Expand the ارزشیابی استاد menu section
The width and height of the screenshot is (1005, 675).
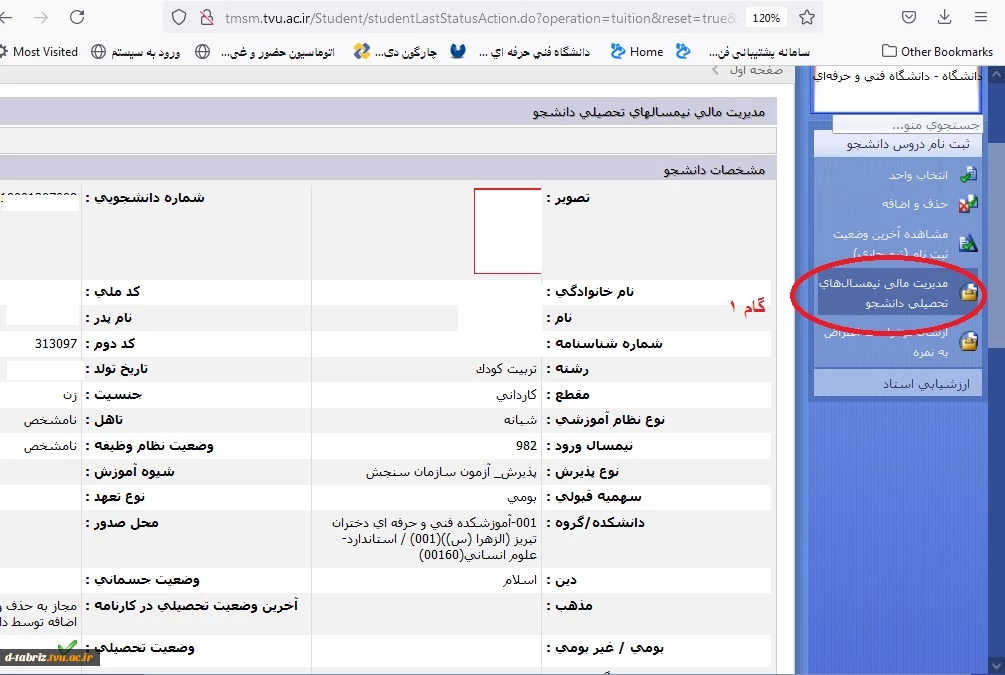898,384
